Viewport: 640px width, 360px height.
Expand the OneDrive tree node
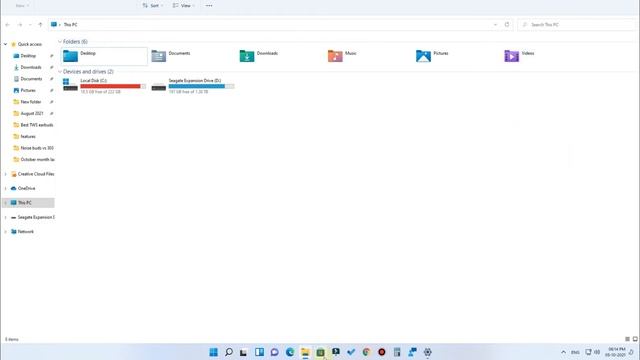tap(6, 189)
